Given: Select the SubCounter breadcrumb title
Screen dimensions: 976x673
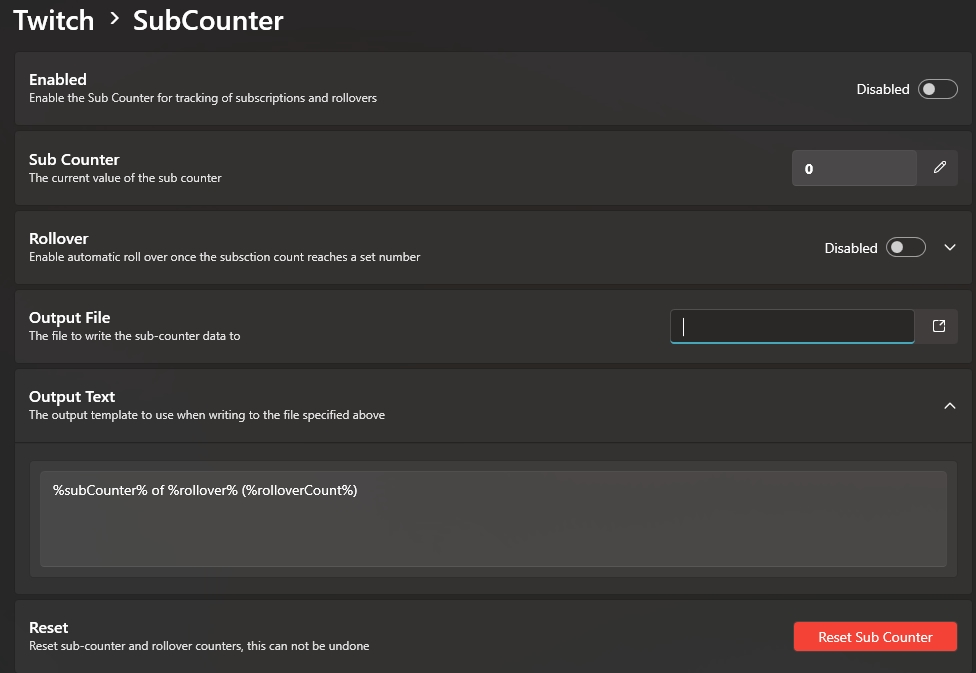Looking at the screenshot, I should [x=208, y=20].
